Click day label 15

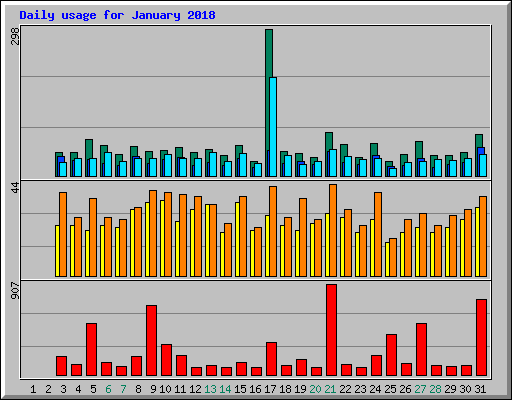(x=240, y=389)
